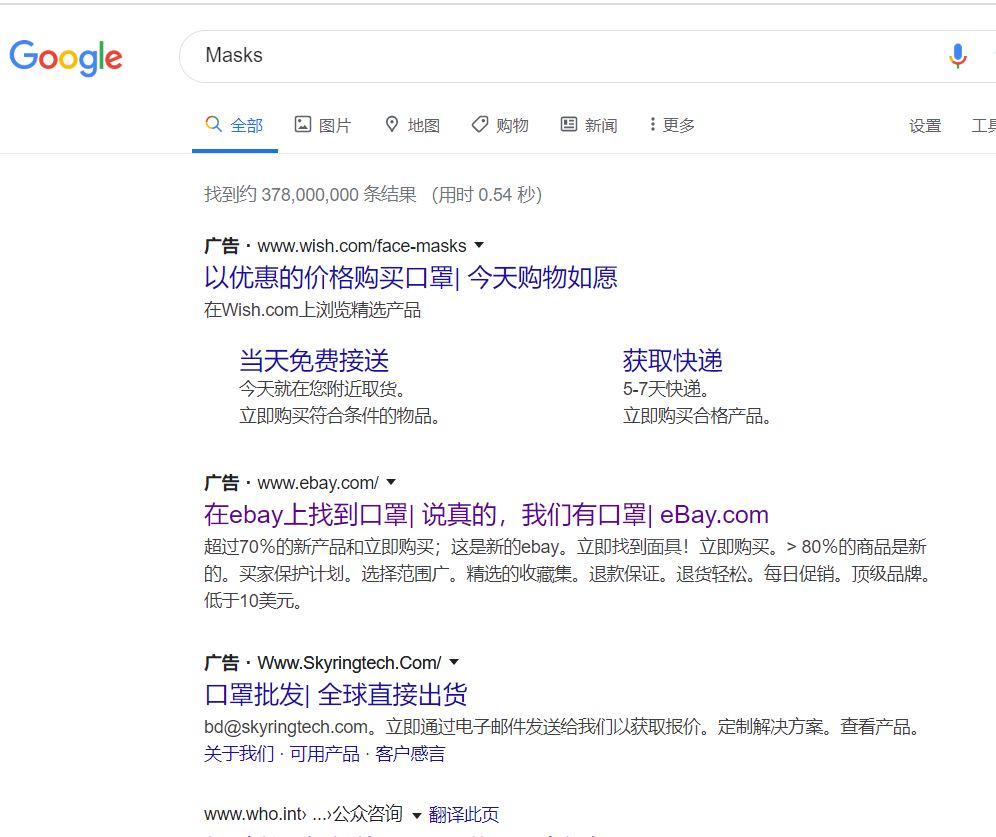Viewport: 996px width, 837px height.
Task: Go to the 新闻 (News) tab
Action: [x=589, y=125]
